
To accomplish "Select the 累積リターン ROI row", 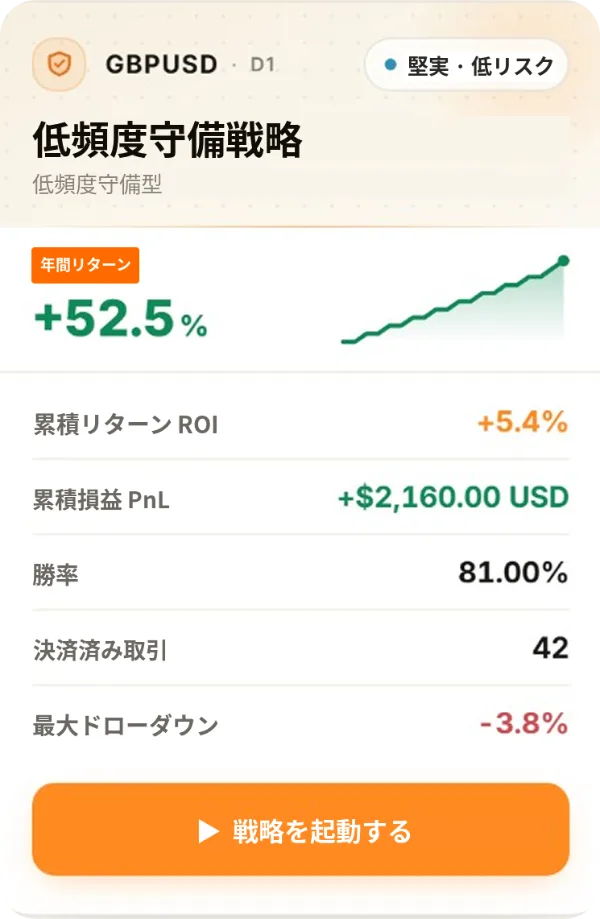I will pyautogui.click(x=301, y=422).
